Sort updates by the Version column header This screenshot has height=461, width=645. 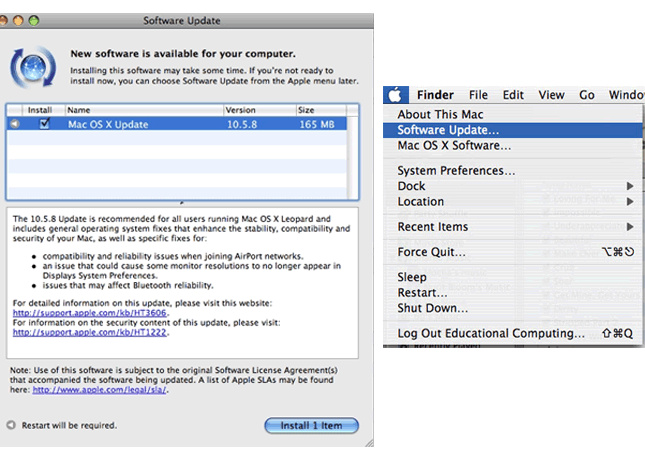pyautogui.click(x=260, y=110)
